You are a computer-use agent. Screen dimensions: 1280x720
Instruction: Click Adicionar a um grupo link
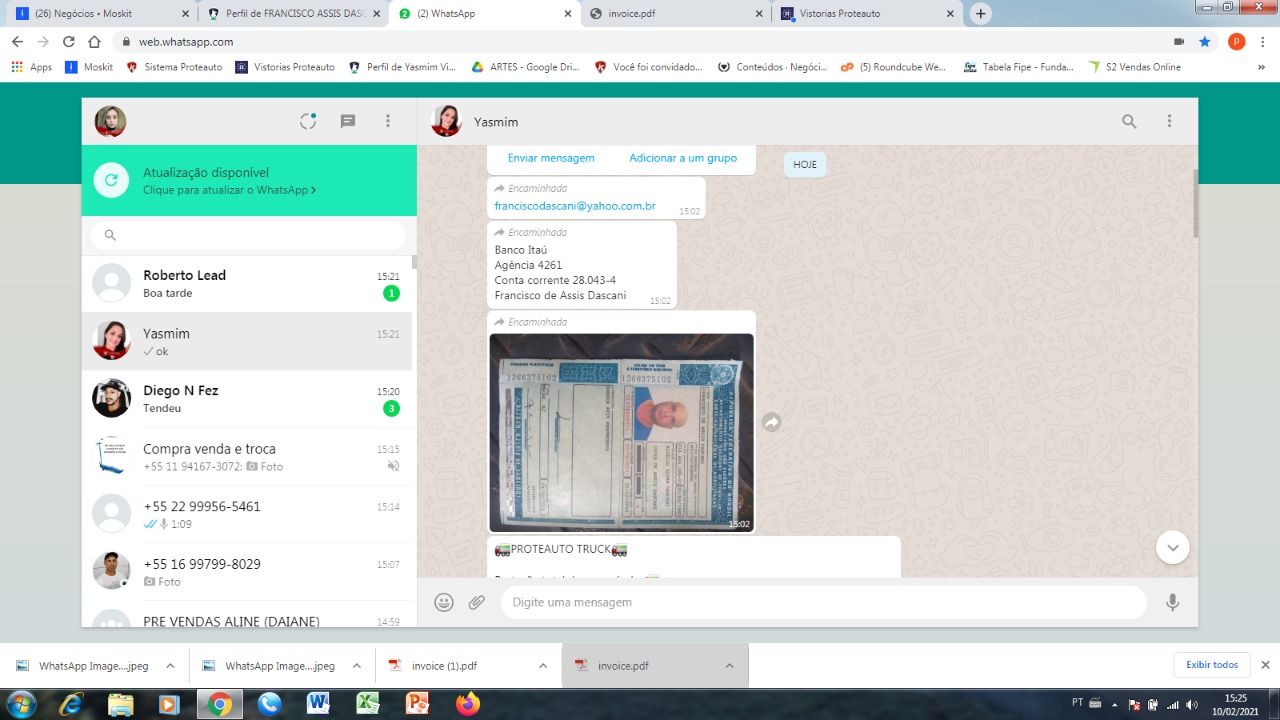tap(683, 158)
